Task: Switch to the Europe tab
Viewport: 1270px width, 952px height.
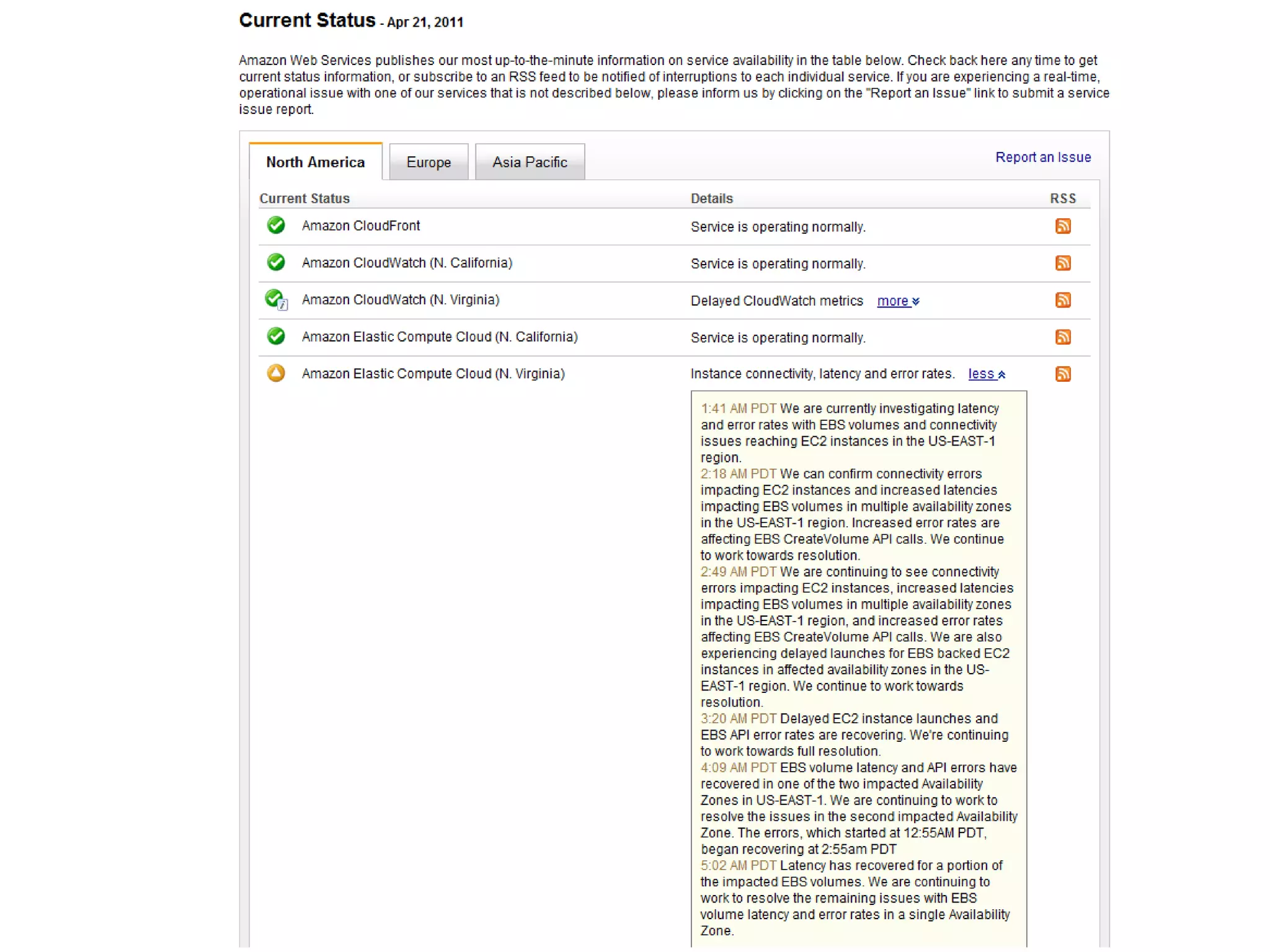Action: click(429, 162)
